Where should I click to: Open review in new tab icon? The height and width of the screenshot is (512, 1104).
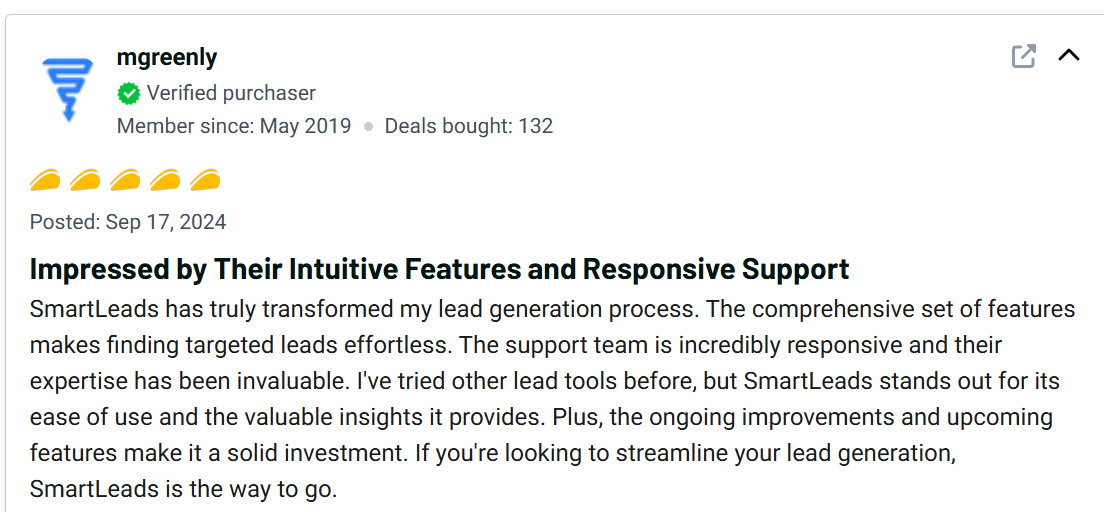pyautogui.click(x=1023, y=56)
